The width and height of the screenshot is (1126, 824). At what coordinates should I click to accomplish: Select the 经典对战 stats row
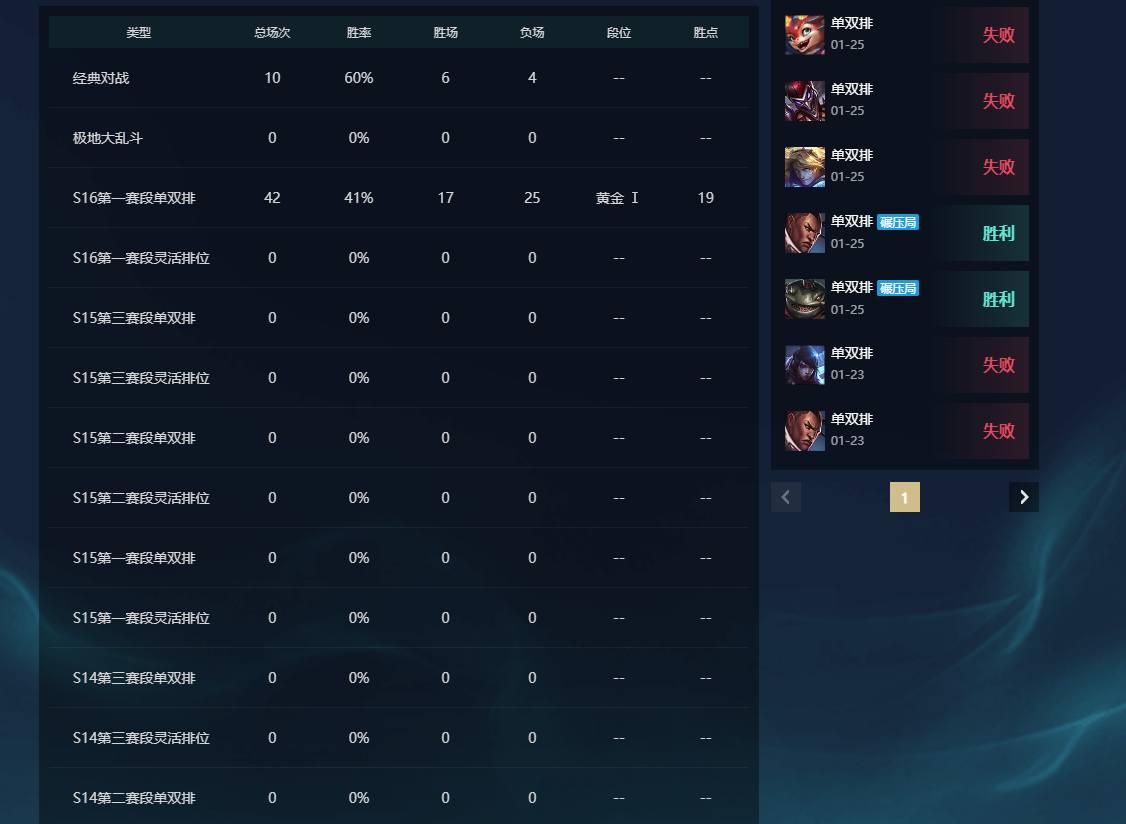tap(399, 78)
